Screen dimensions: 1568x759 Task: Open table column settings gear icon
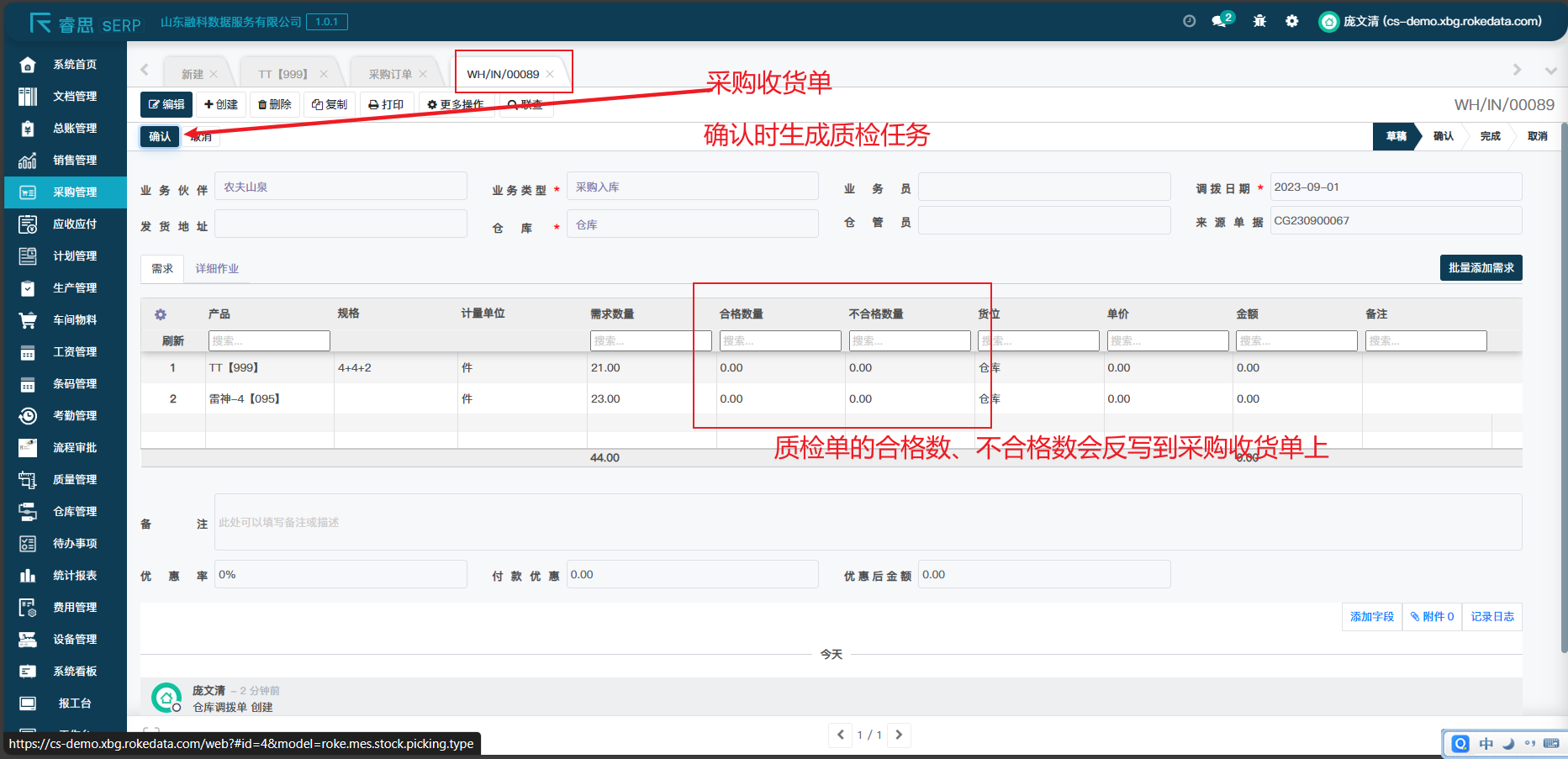pyautogui.click(x=161, y=314)
